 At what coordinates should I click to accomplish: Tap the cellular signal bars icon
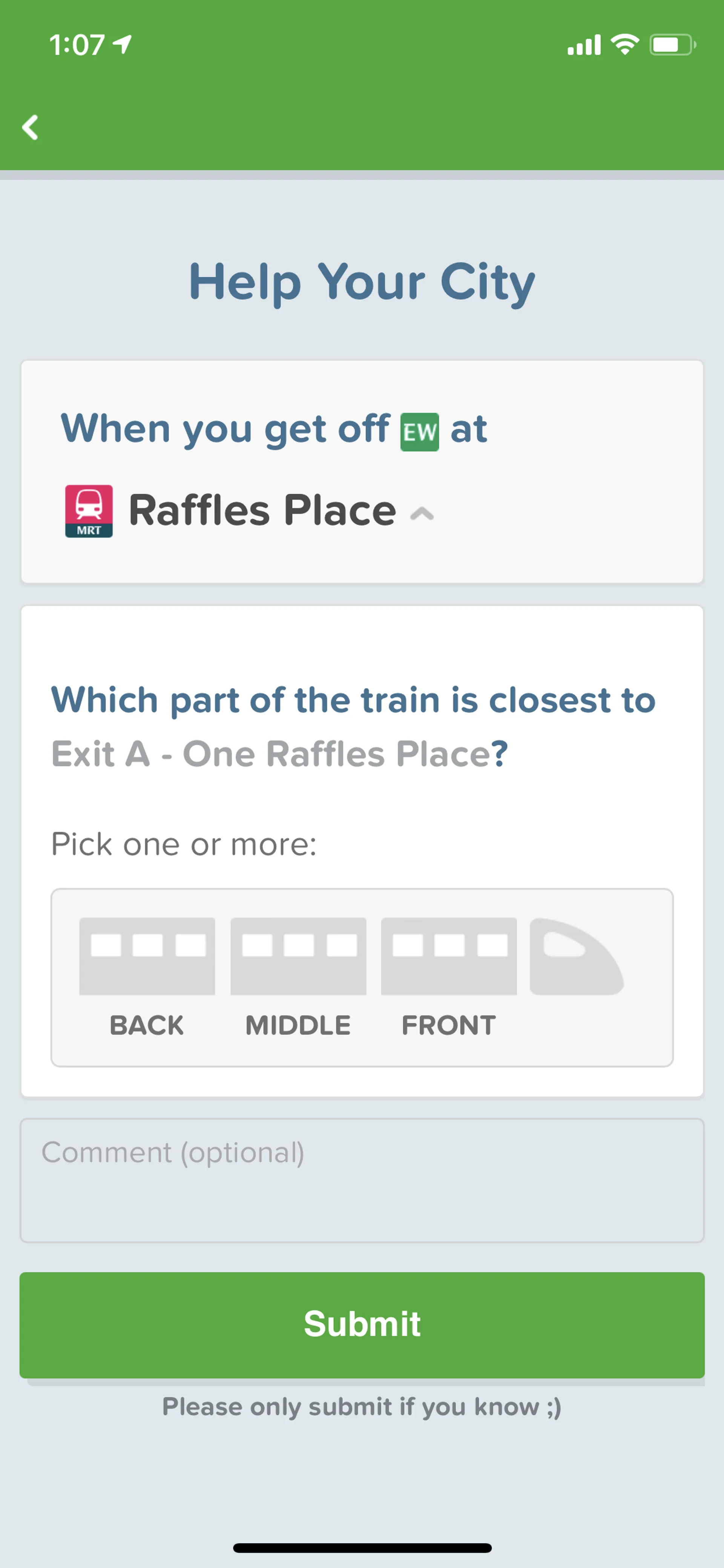(x=583, y=45)
